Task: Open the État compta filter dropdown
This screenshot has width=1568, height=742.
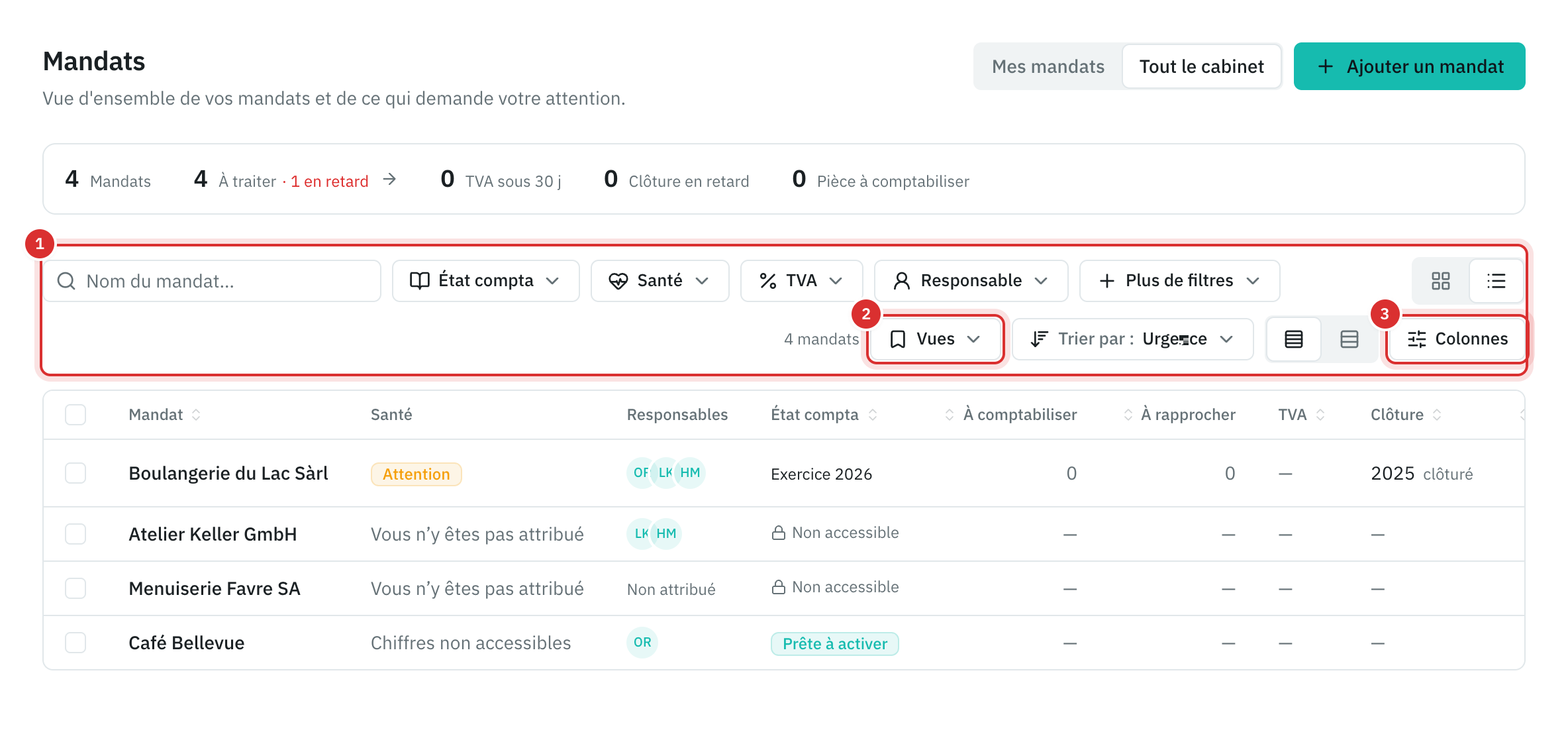Action: pos(485,281)
